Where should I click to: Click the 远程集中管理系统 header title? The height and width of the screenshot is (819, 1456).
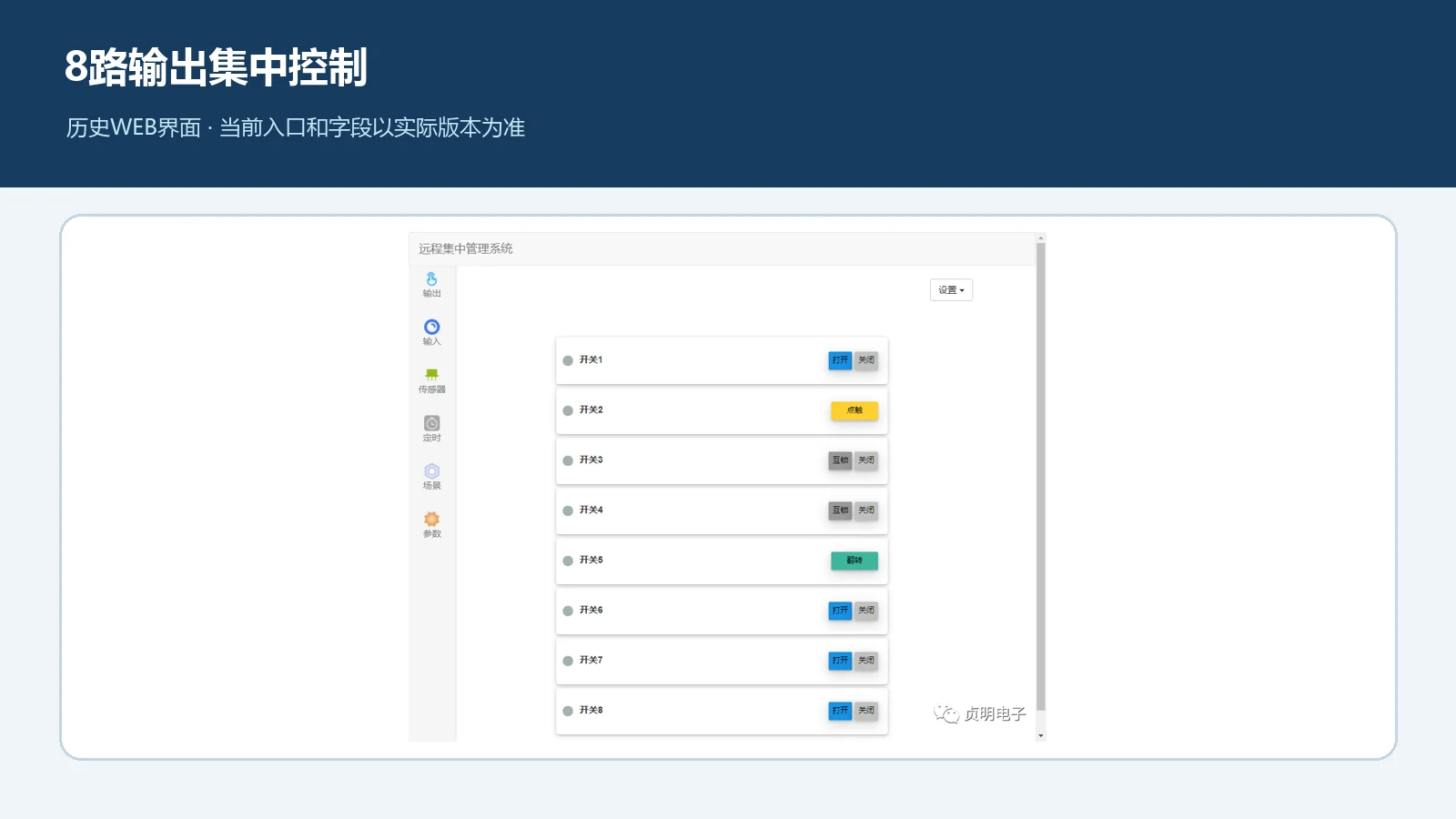(466, 248)
